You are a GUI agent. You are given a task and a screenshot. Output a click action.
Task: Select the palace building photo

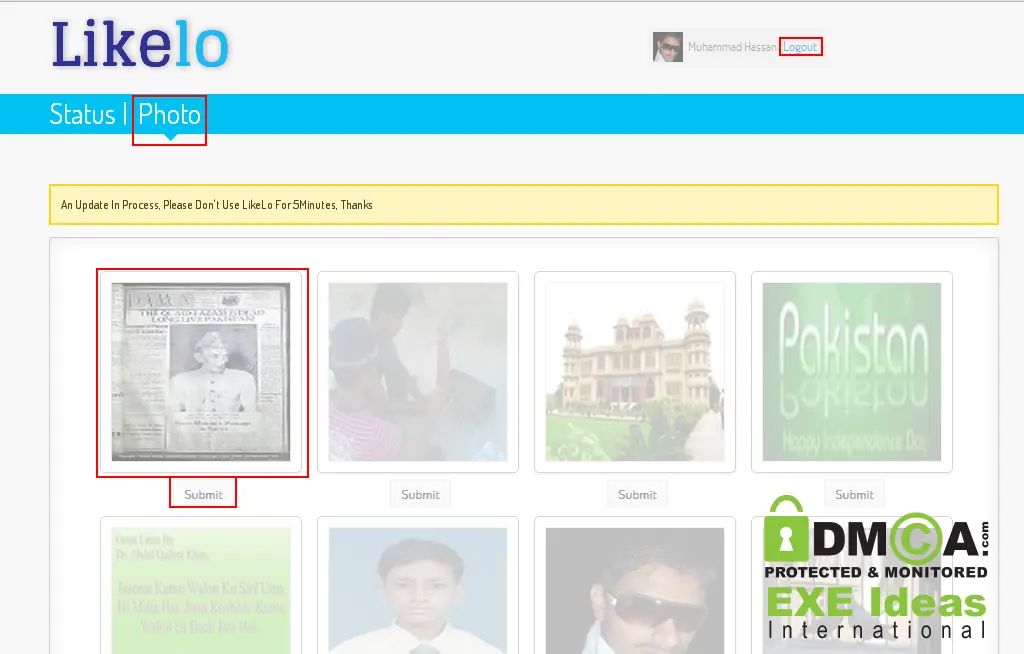tap(635, 372)
